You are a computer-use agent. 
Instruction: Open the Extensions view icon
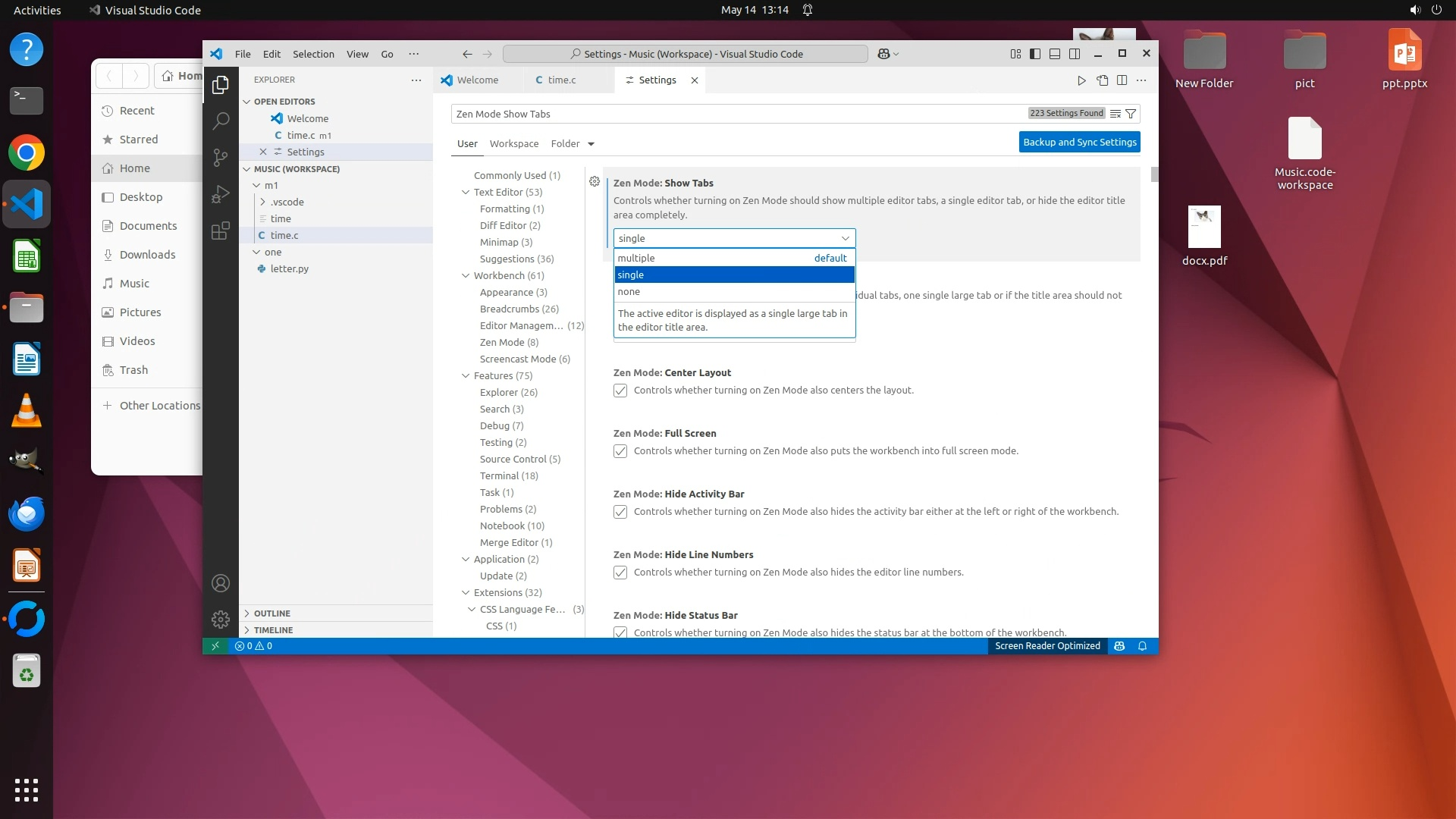tap(220, 231)
